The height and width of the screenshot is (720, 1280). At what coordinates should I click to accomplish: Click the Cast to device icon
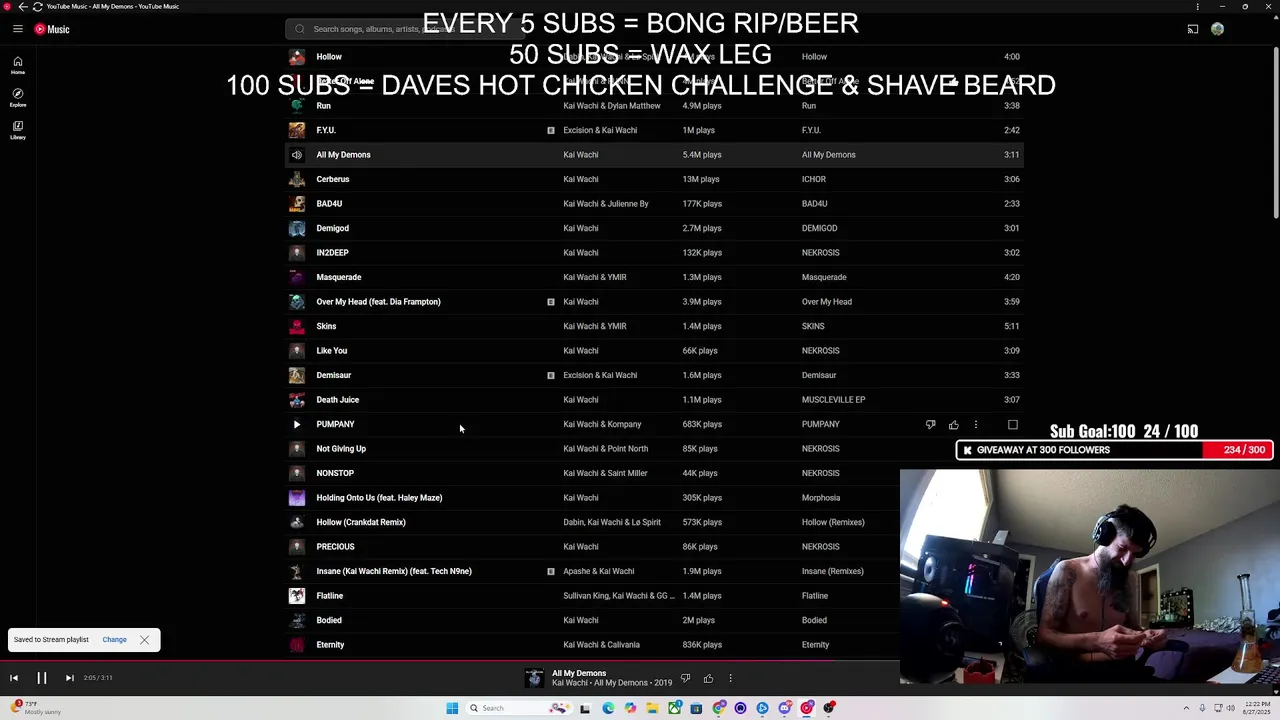1192,29
